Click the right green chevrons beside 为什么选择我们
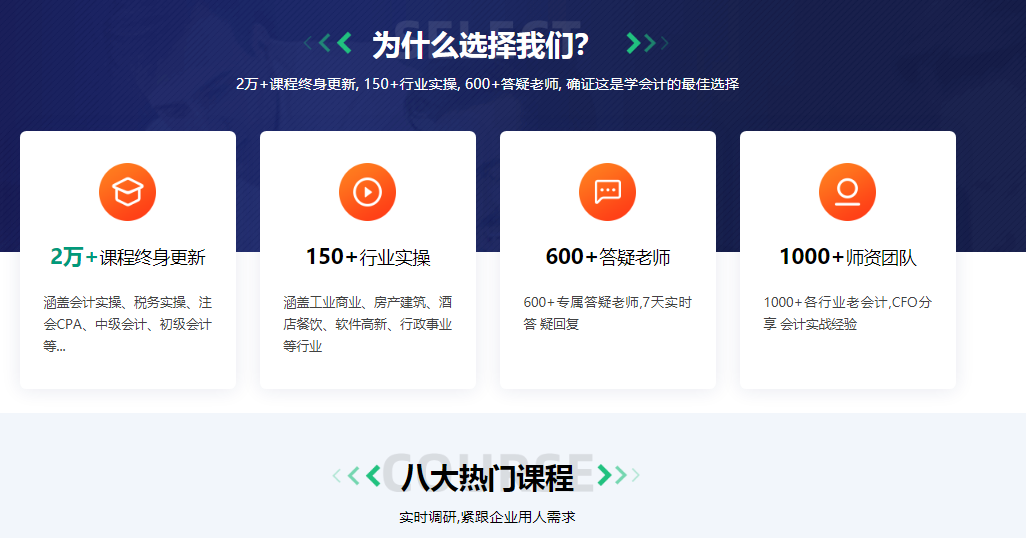This screenshot has width=1026, height=538. [647, 43]
